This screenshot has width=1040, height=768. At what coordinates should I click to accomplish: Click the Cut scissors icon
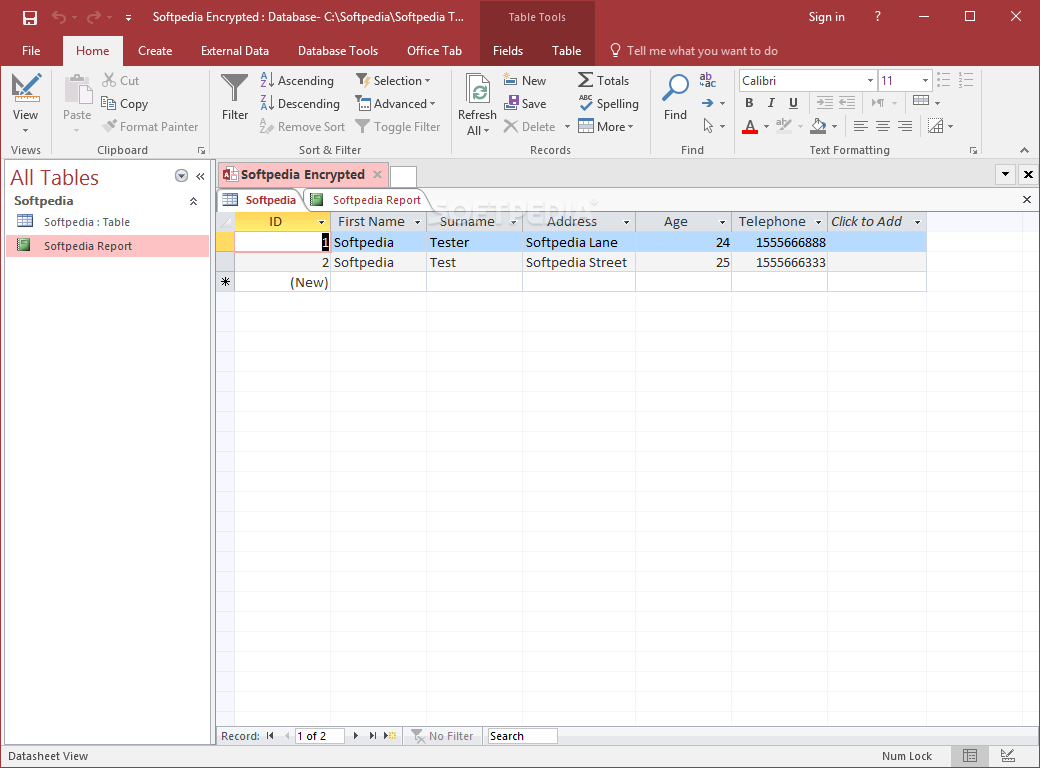pos(109,80)
